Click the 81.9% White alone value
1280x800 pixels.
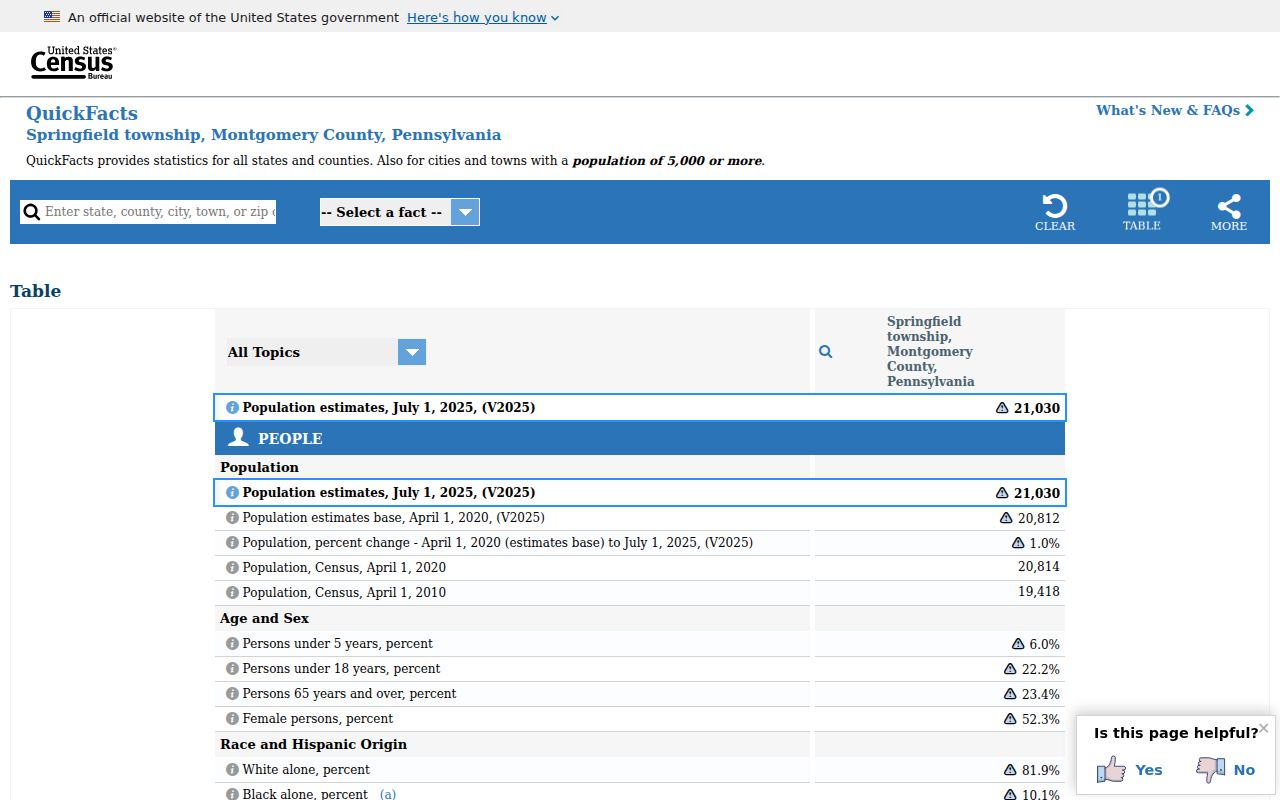(x=1041, y=770)
